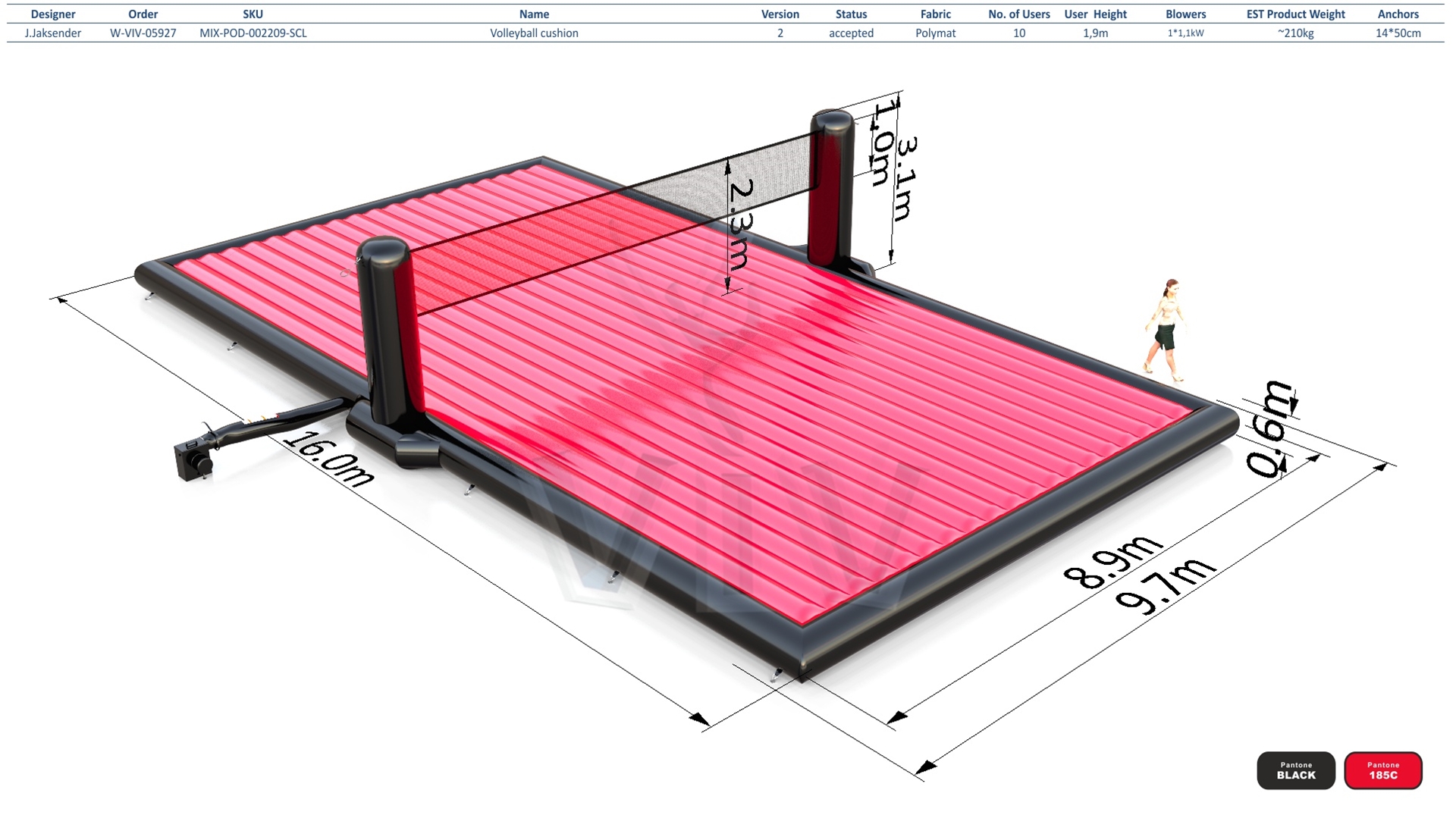1456x837 pixels.
Task: Click order number W-VIV-05927
Action: click(x=143, y=33)
